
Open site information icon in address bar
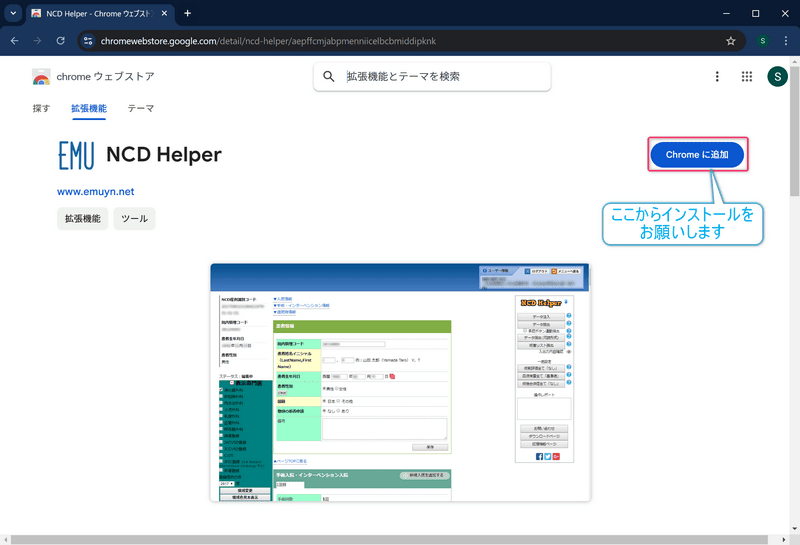pyautogui.click(x=88, y=41)
